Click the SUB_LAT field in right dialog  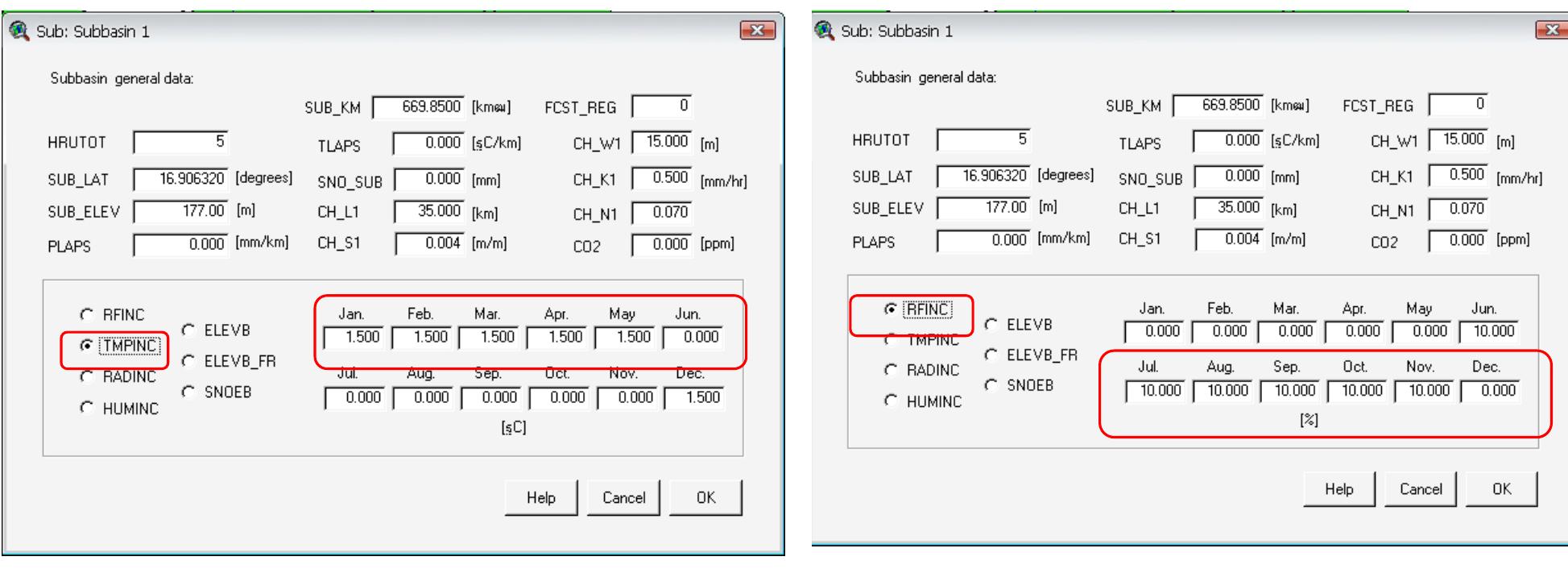click(x=984, y=176)
